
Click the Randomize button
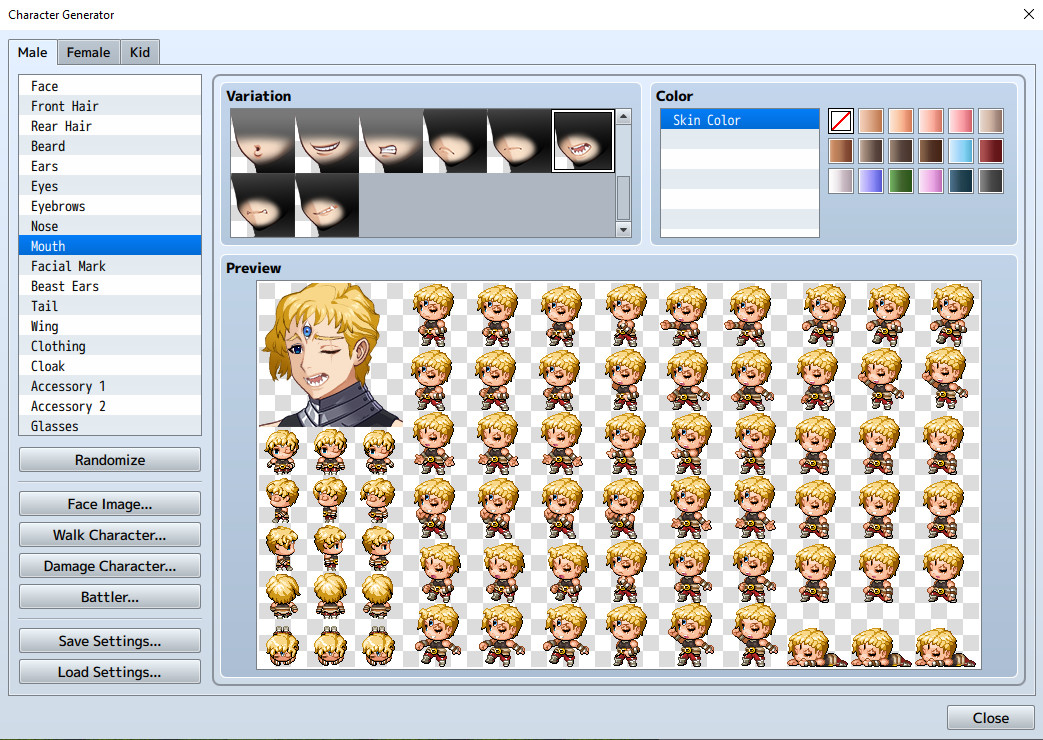click(x=109, y=459)
